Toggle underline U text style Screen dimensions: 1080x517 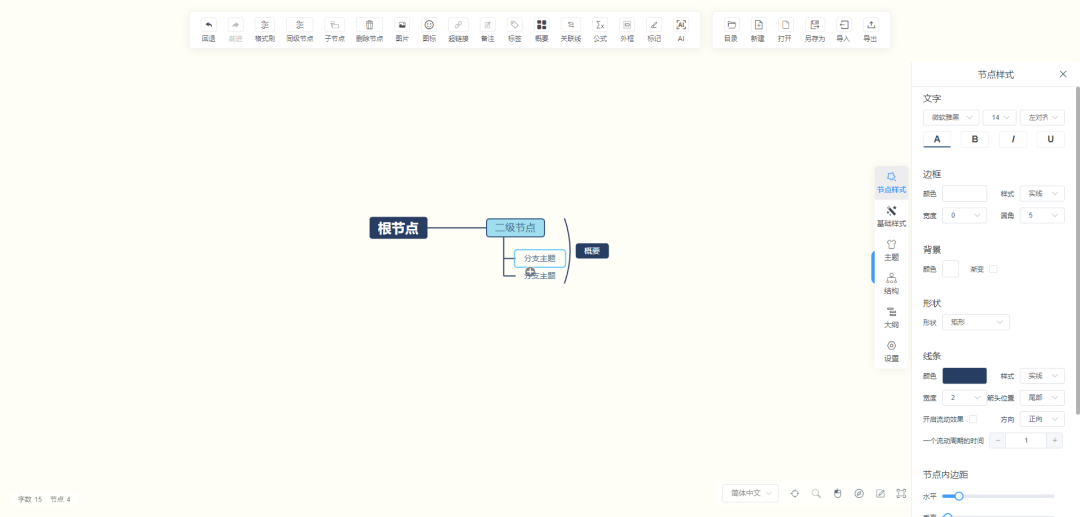point(1050,139)
